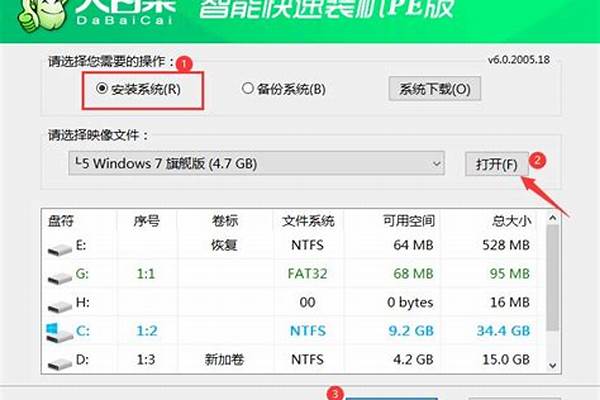Click the 64 MB free space cell
The height and width of the screenshot is (400, 600).
[x=413, y=245]
